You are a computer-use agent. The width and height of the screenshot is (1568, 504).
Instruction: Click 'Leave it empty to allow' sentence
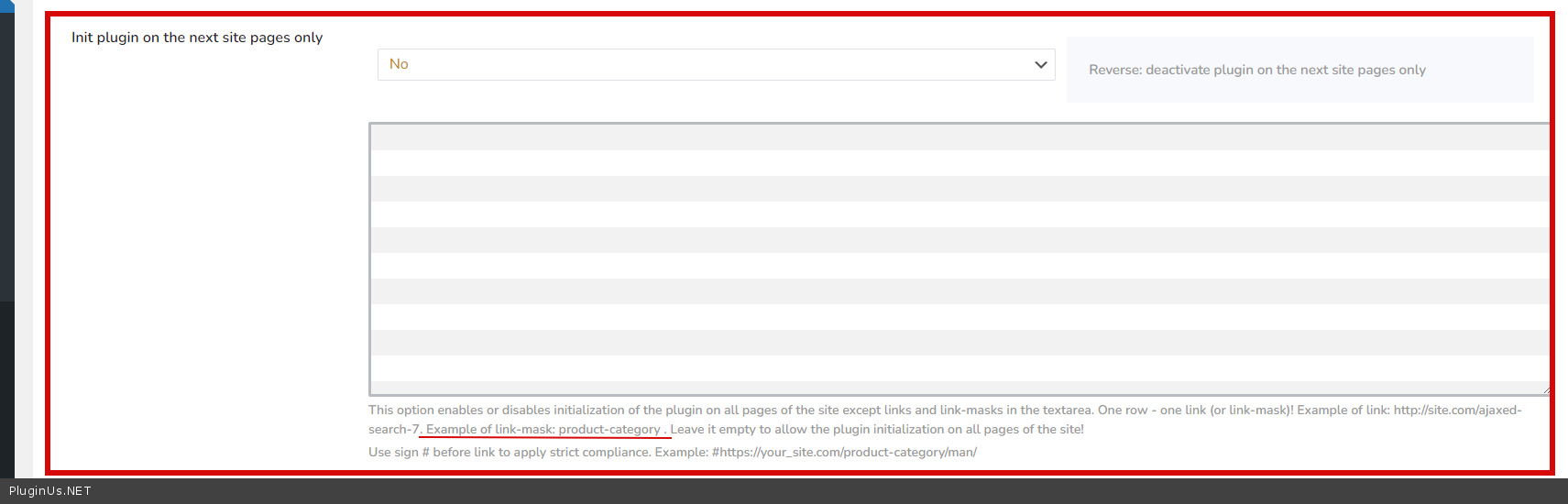click(876, 430)
